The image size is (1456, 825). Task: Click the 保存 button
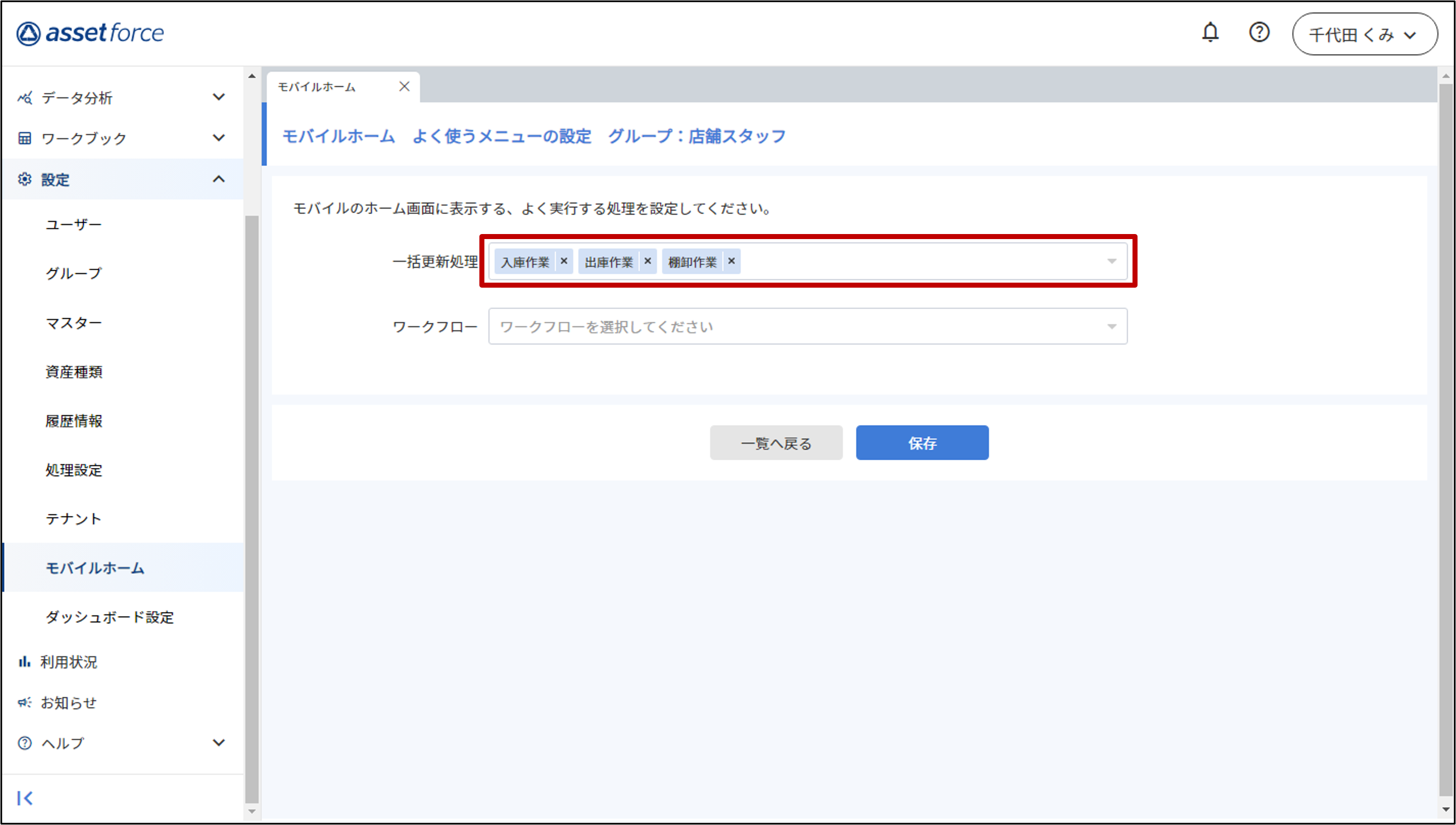pos(921,442)
